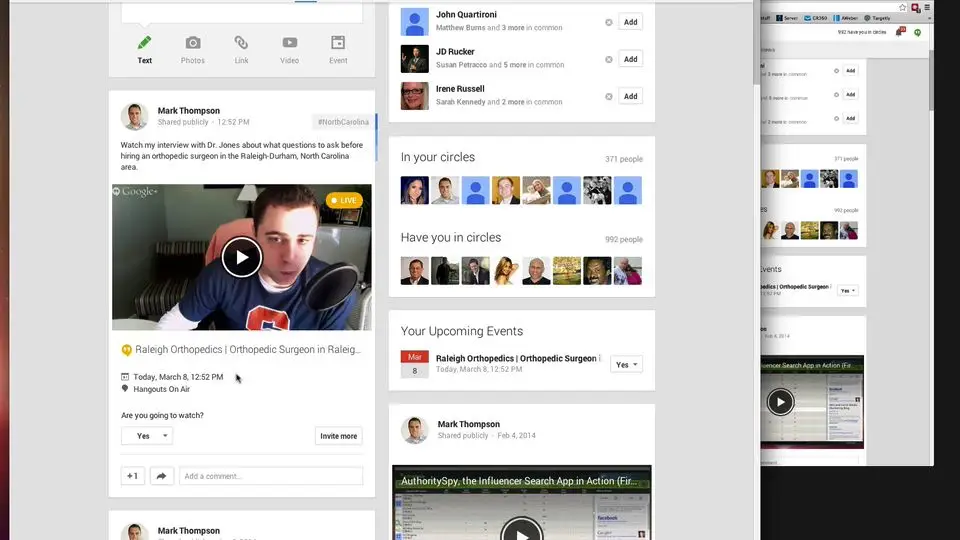
Task: Dismiss Irene Russell suggestion
Action: click(609, 97)
